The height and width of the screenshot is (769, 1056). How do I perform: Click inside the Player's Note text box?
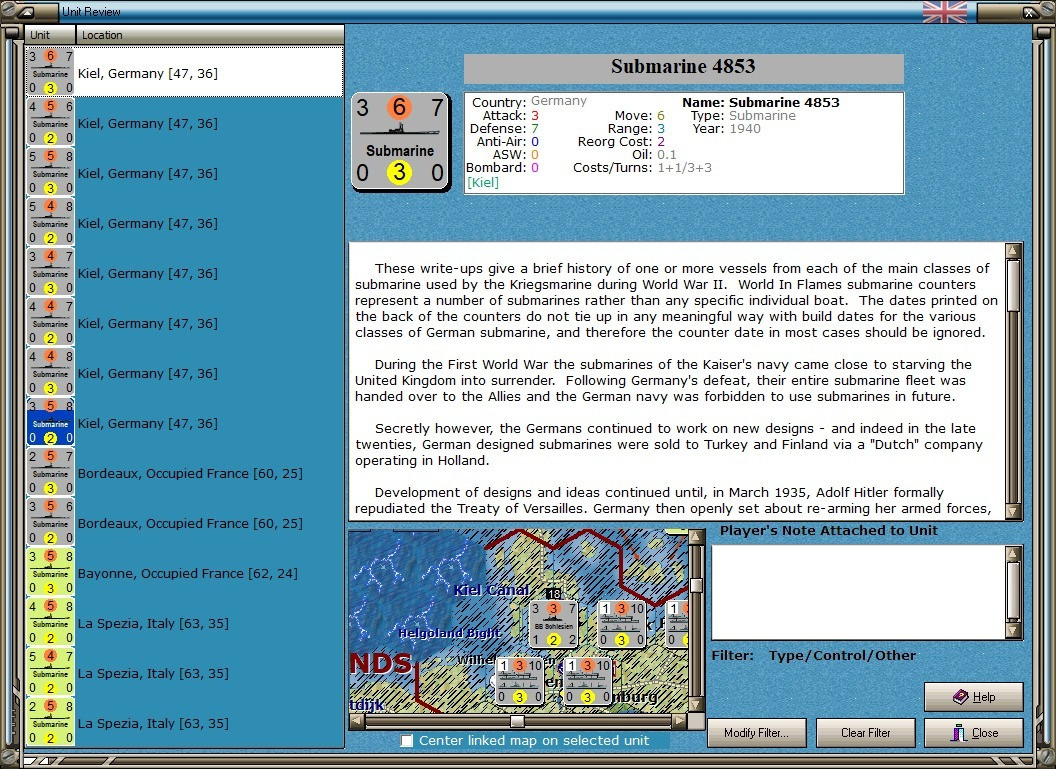[x=859, y=592]
